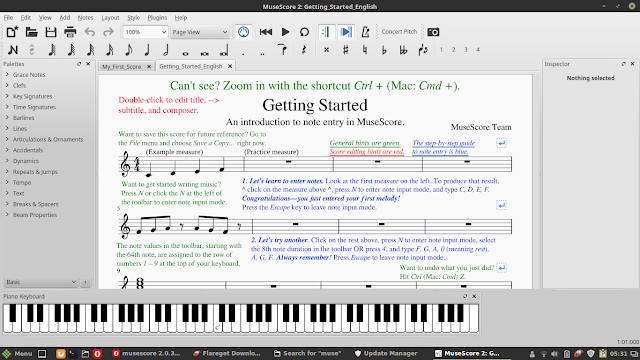The width and height of the screenshot is (640, 360).
Task: Switch to the My_First_Score tab
Action: [x=122, y=66]
